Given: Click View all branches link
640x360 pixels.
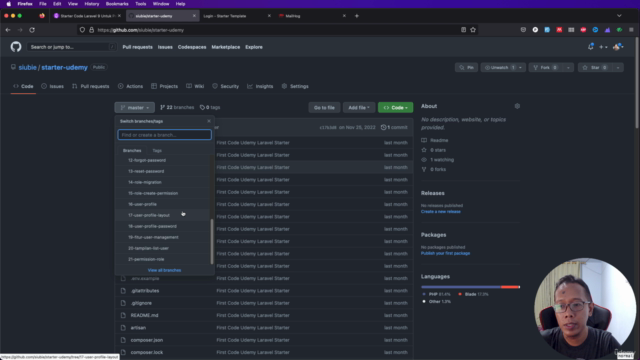Looking at the screenshot, I should coord(164,270).
